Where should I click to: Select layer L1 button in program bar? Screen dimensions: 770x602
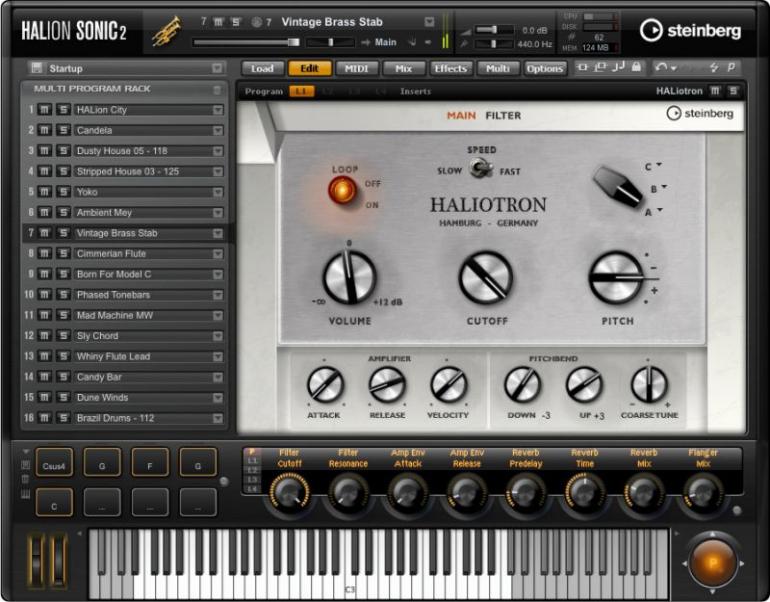[x=302, y=91]
